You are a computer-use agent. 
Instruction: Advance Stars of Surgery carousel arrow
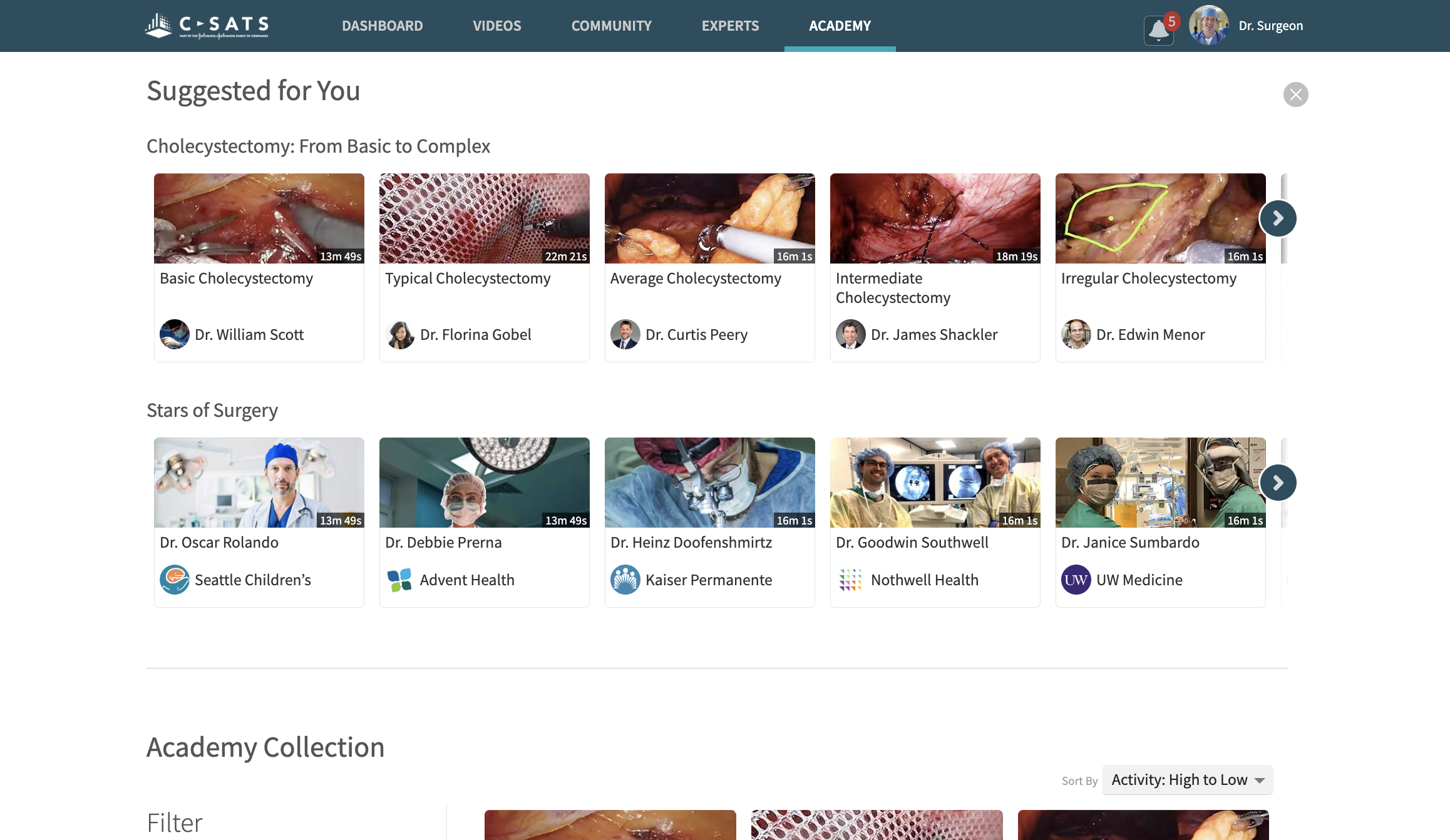tap(1278, 483)
